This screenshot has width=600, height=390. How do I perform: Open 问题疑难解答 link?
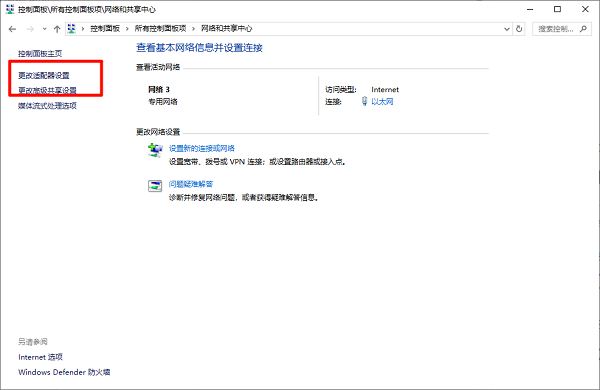coord(191,184)
